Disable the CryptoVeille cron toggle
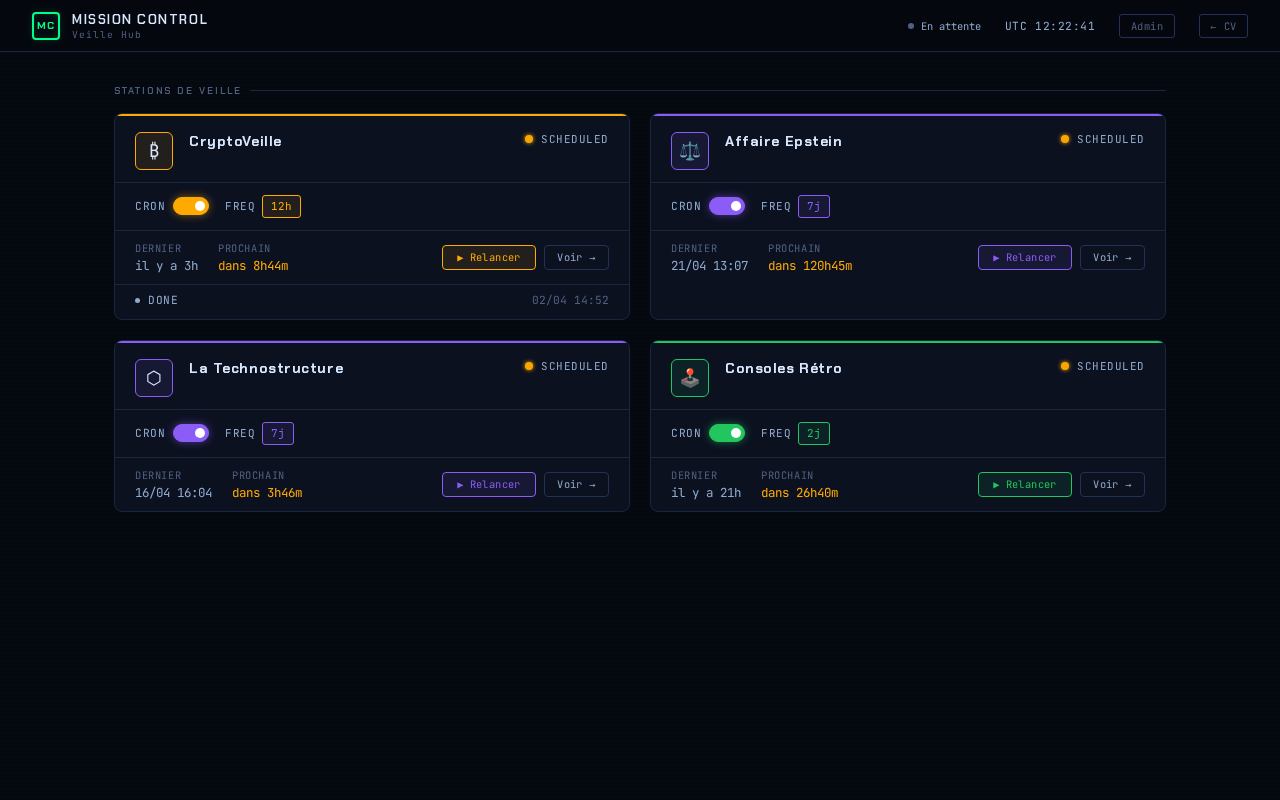The image size is (1280, 800). (x=191, y=206)
